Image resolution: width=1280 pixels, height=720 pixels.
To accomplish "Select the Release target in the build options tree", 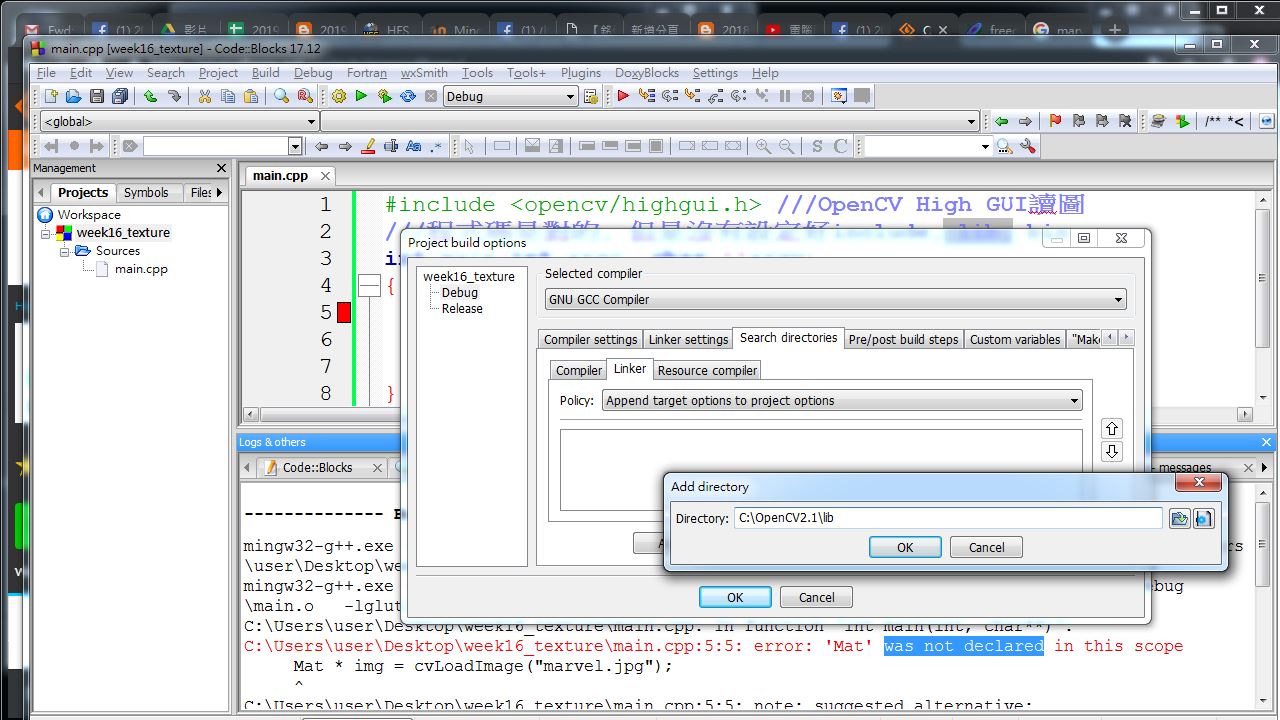I will tap(462, 309).
